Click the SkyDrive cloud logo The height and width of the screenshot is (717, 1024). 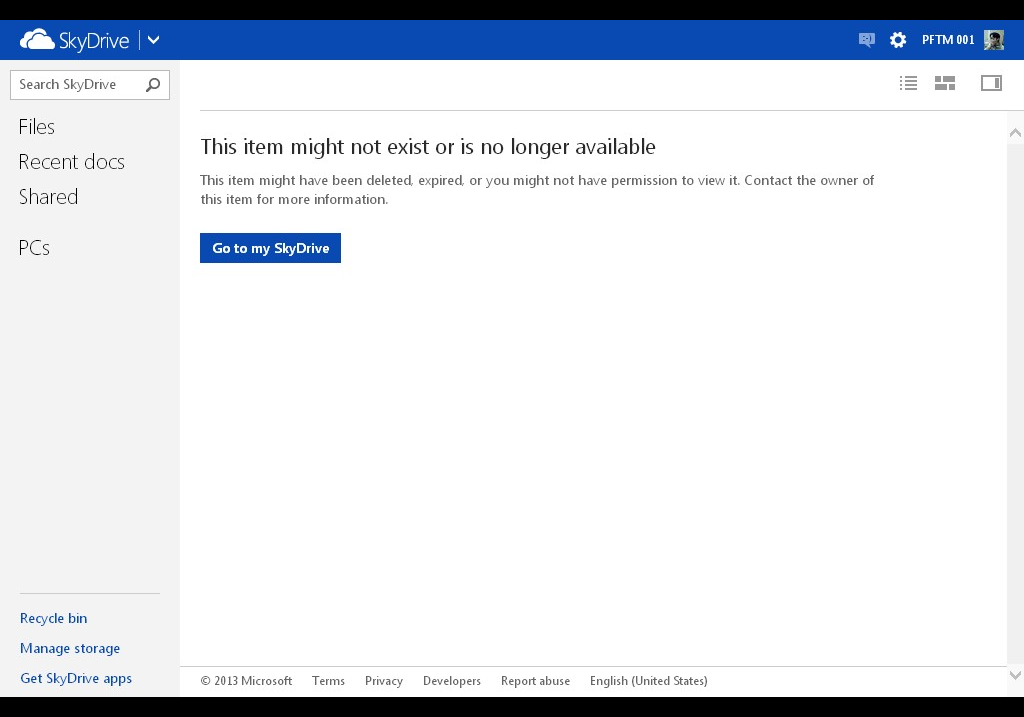(x=38, y=40)
